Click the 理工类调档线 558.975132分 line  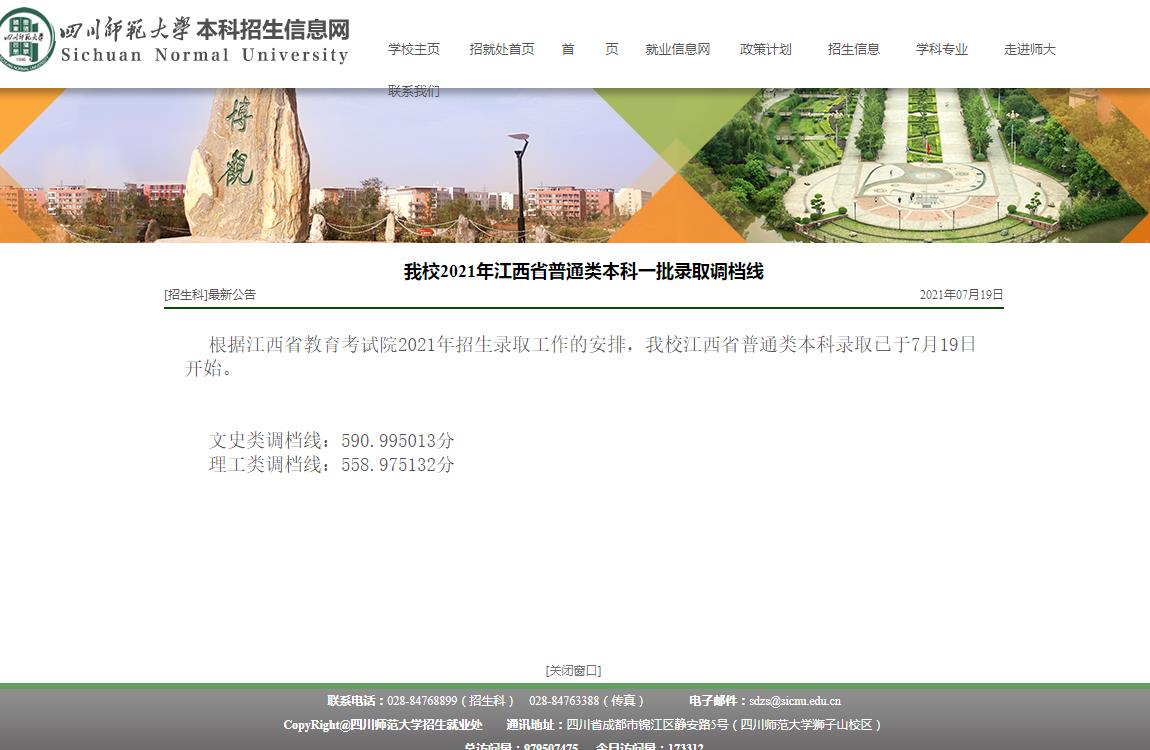(332, 464)
